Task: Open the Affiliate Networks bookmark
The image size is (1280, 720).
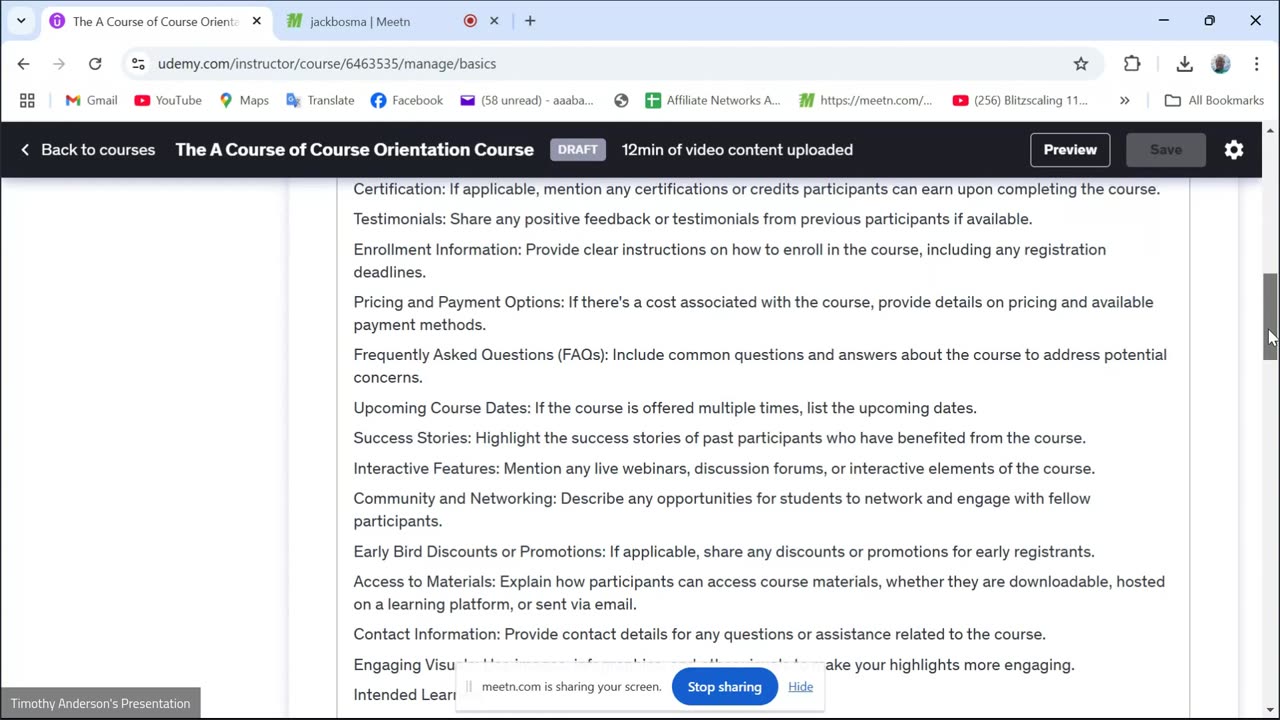Action: [x=713, y=100]
